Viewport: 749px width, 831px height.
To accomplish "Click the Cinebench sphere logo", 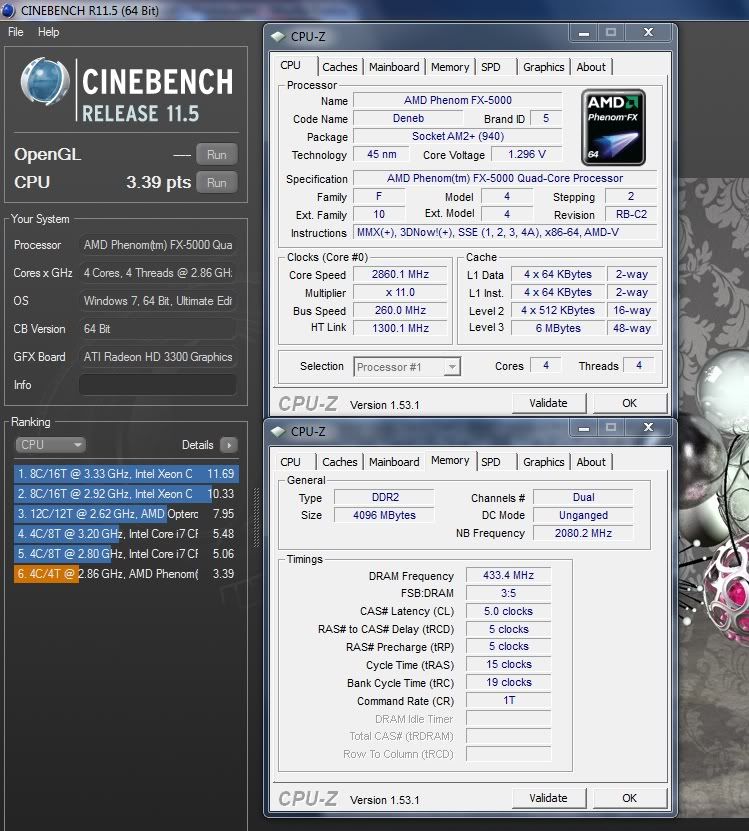I will pyautogui.click(x=45, y=82).
